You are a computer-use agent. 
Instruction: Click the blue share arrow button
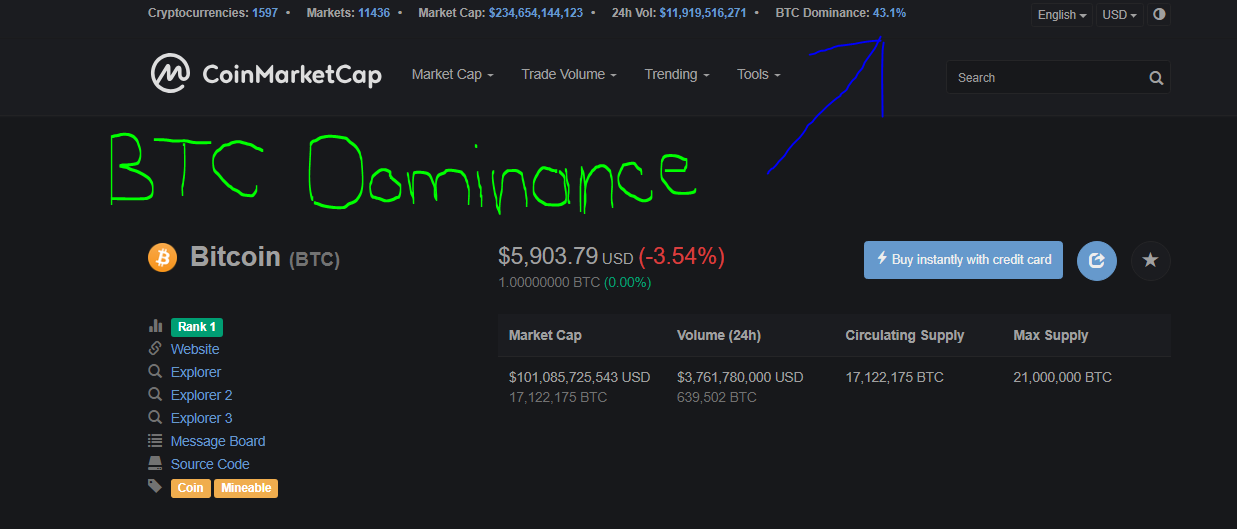pyautogui.click(x=1097, y=260)
